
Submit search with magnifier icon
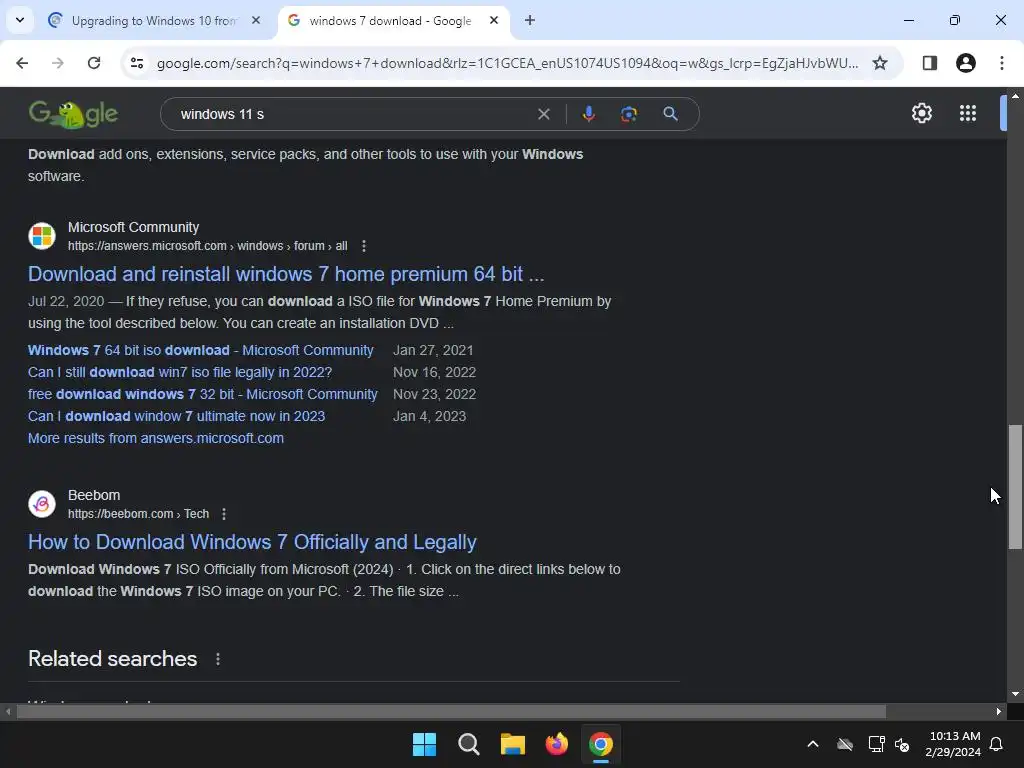[x=670, y=114]
